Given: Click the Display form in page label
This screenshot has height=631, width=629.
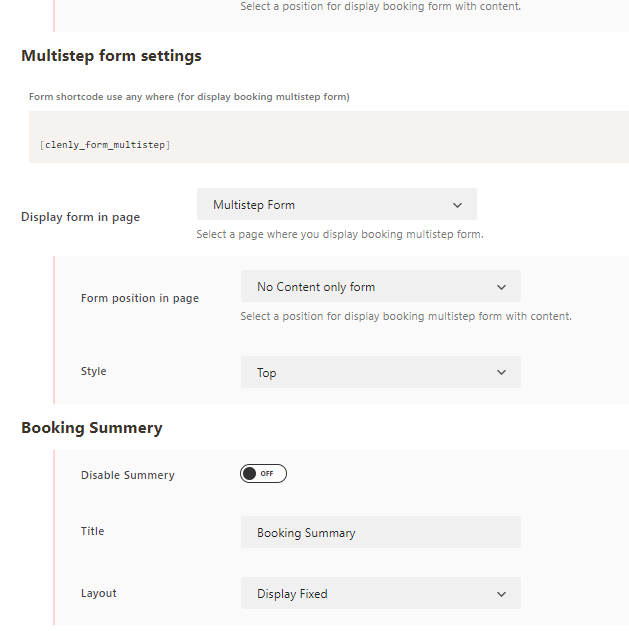Looking at the screenshot, I should coord(80,217).
